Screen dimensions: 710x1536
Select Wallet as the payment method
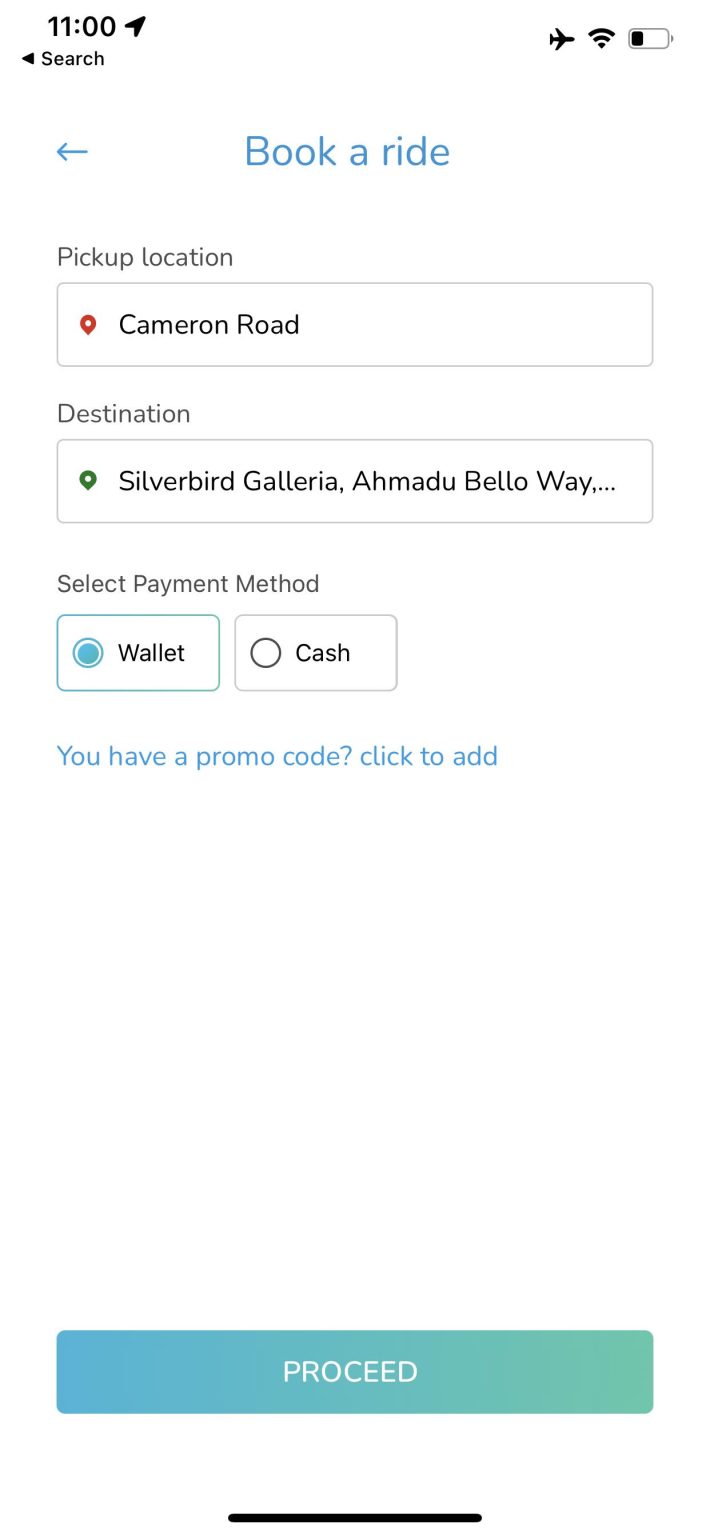pyautogui.click(x=137, y=653)
